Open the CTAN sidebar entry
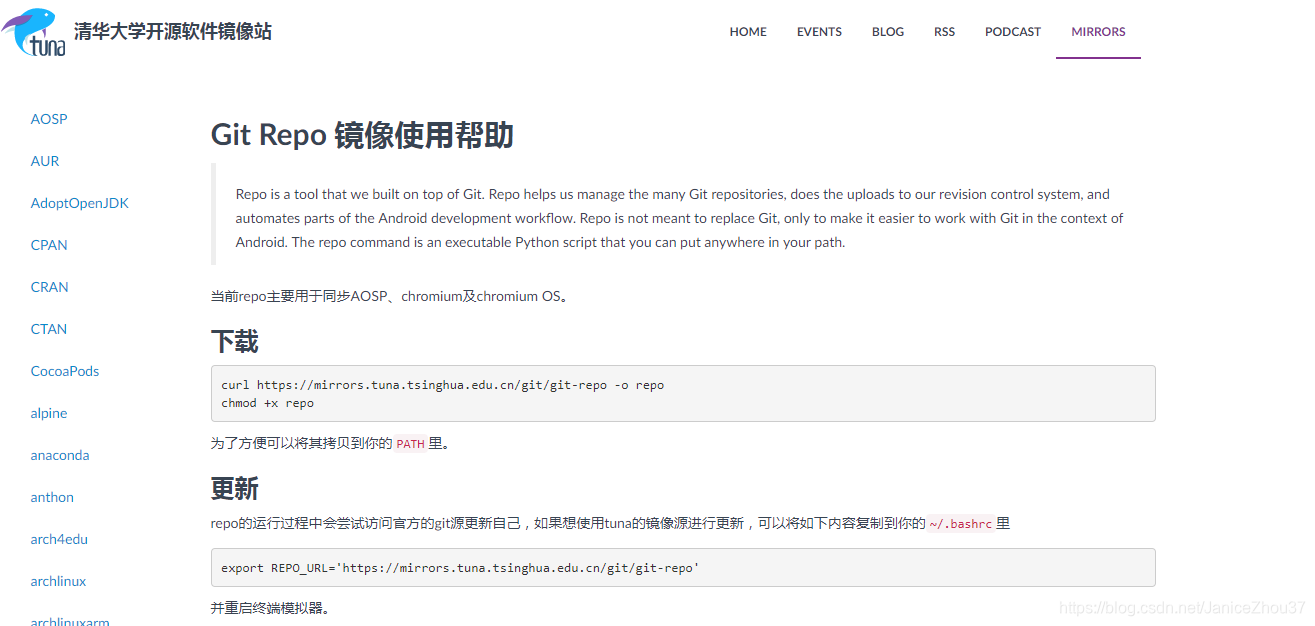Image resolution: width=1315 pixels, height=626 pixels. 49,329
